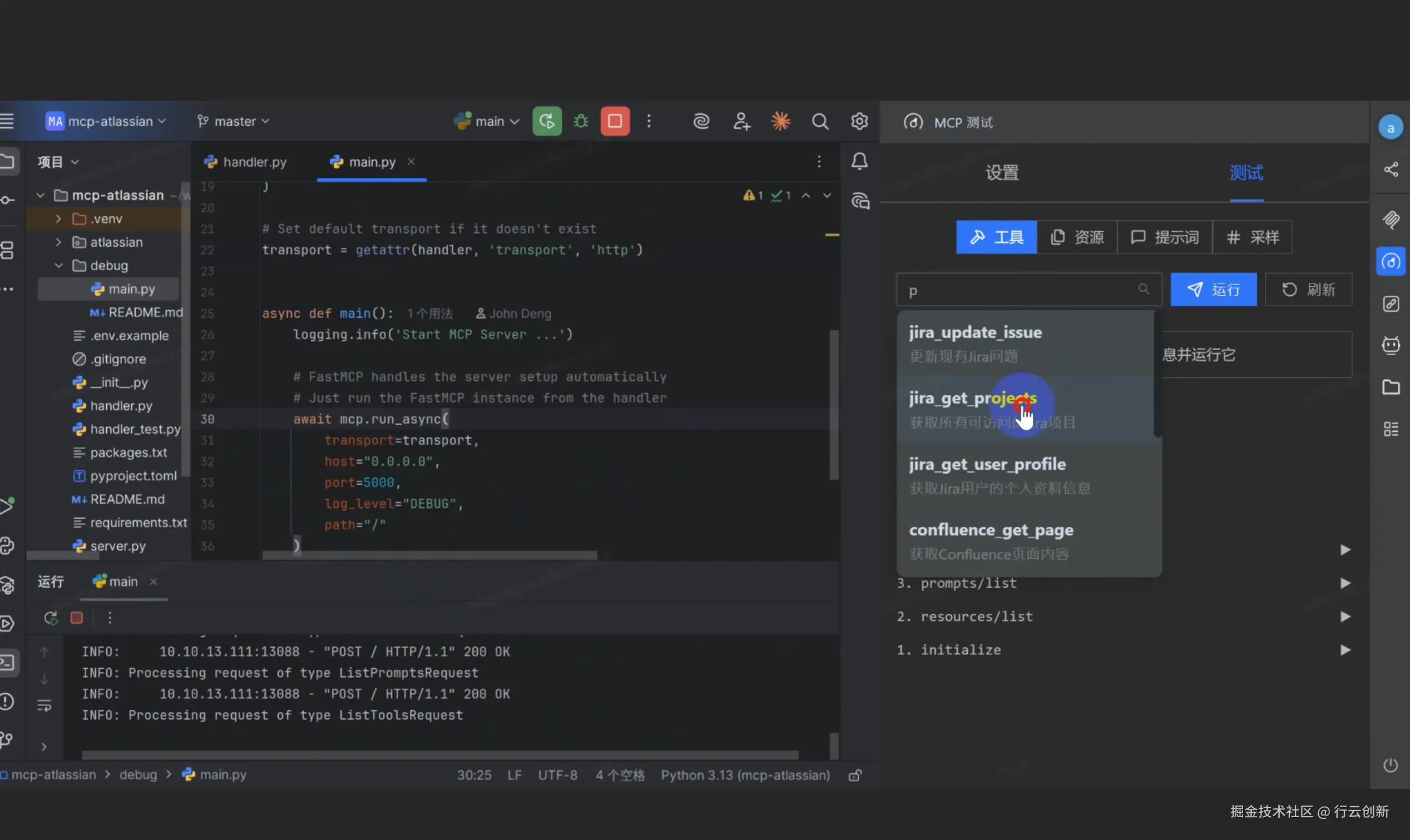Click the 刷新 refresh button
This screenshot has width=1410, height=840.
tap(1308, 290)
